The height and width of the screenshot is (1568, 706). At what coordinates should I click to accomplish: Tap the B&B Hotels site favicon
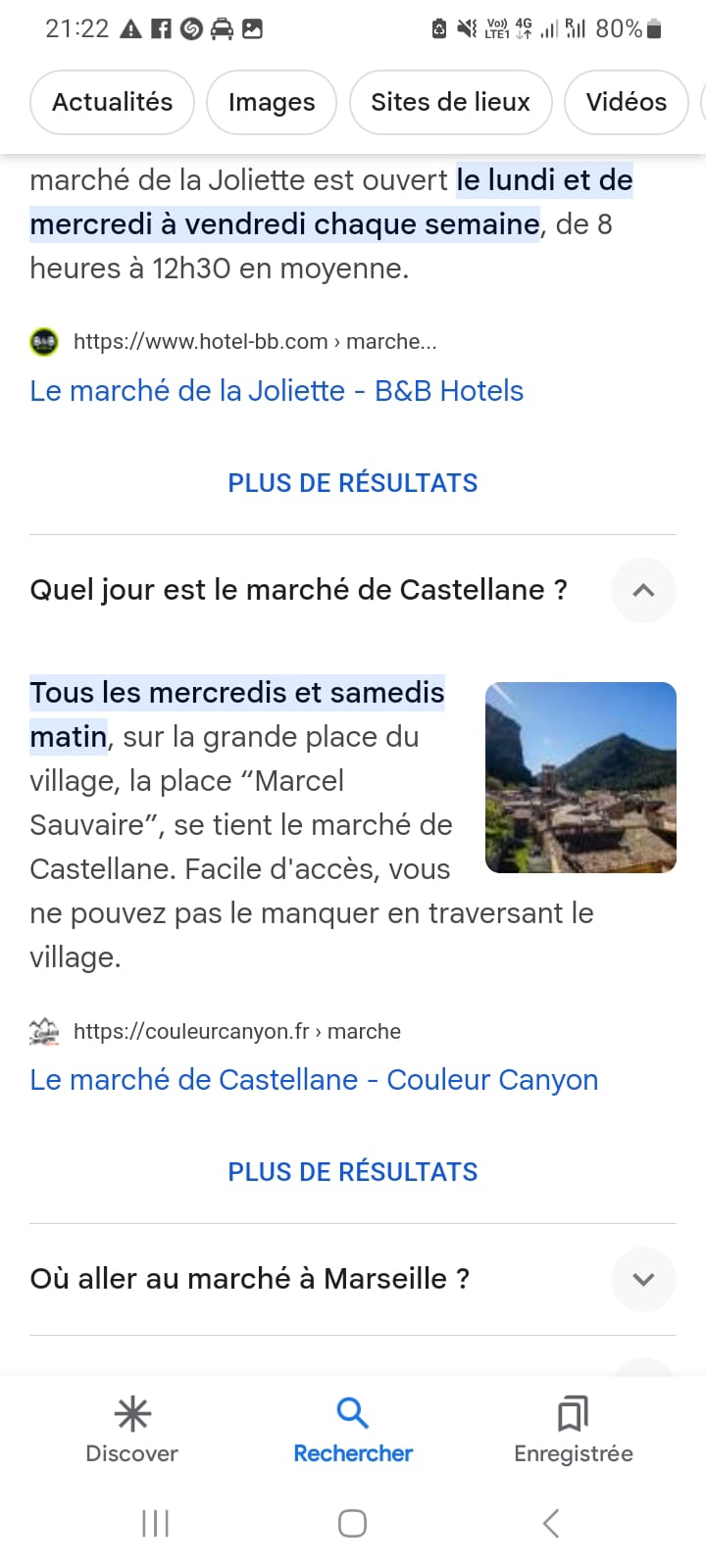pos(44,342)
